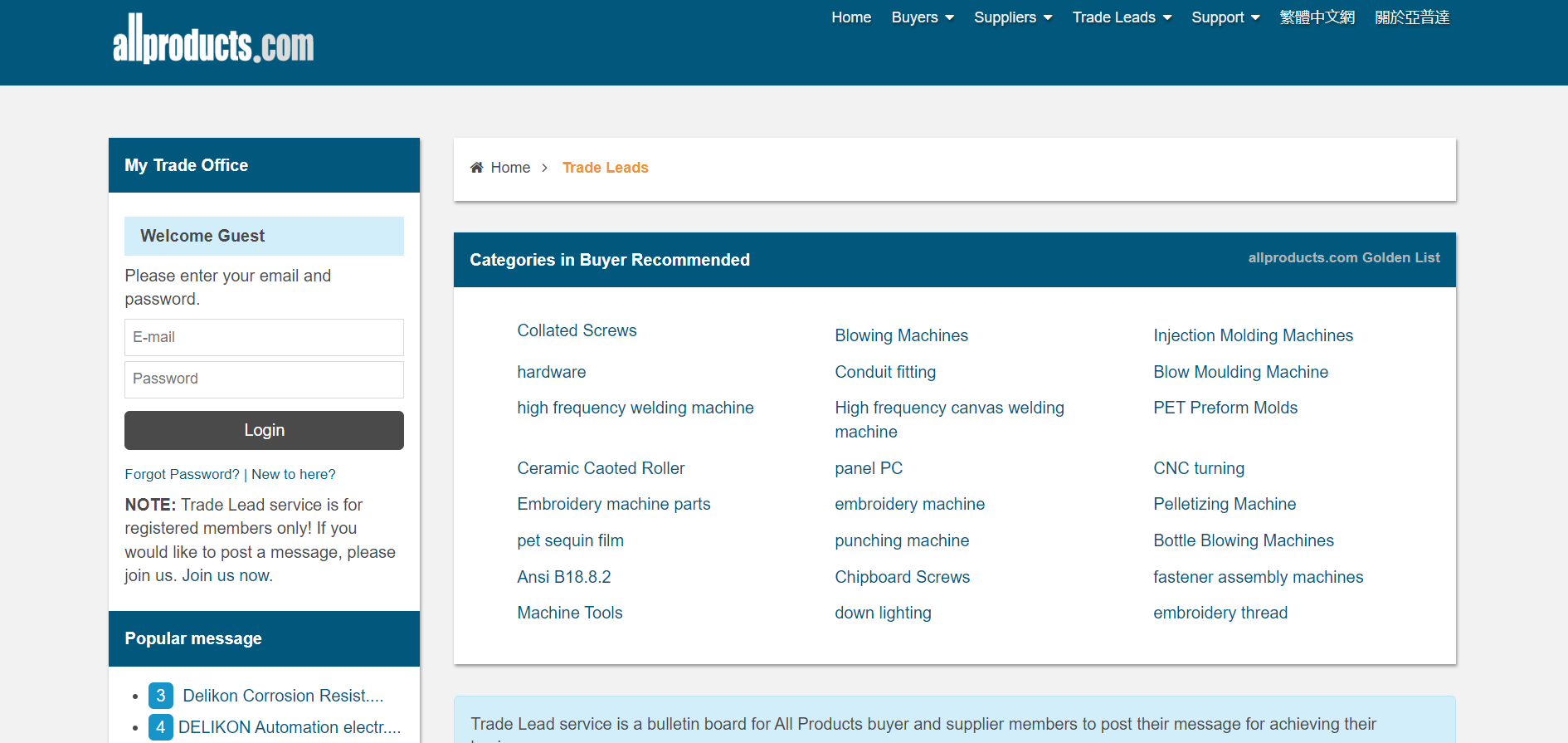Viewport: 1568px width, 743px height.
Task: Open Bottle Blowing Machines category
Action: 1244,540
